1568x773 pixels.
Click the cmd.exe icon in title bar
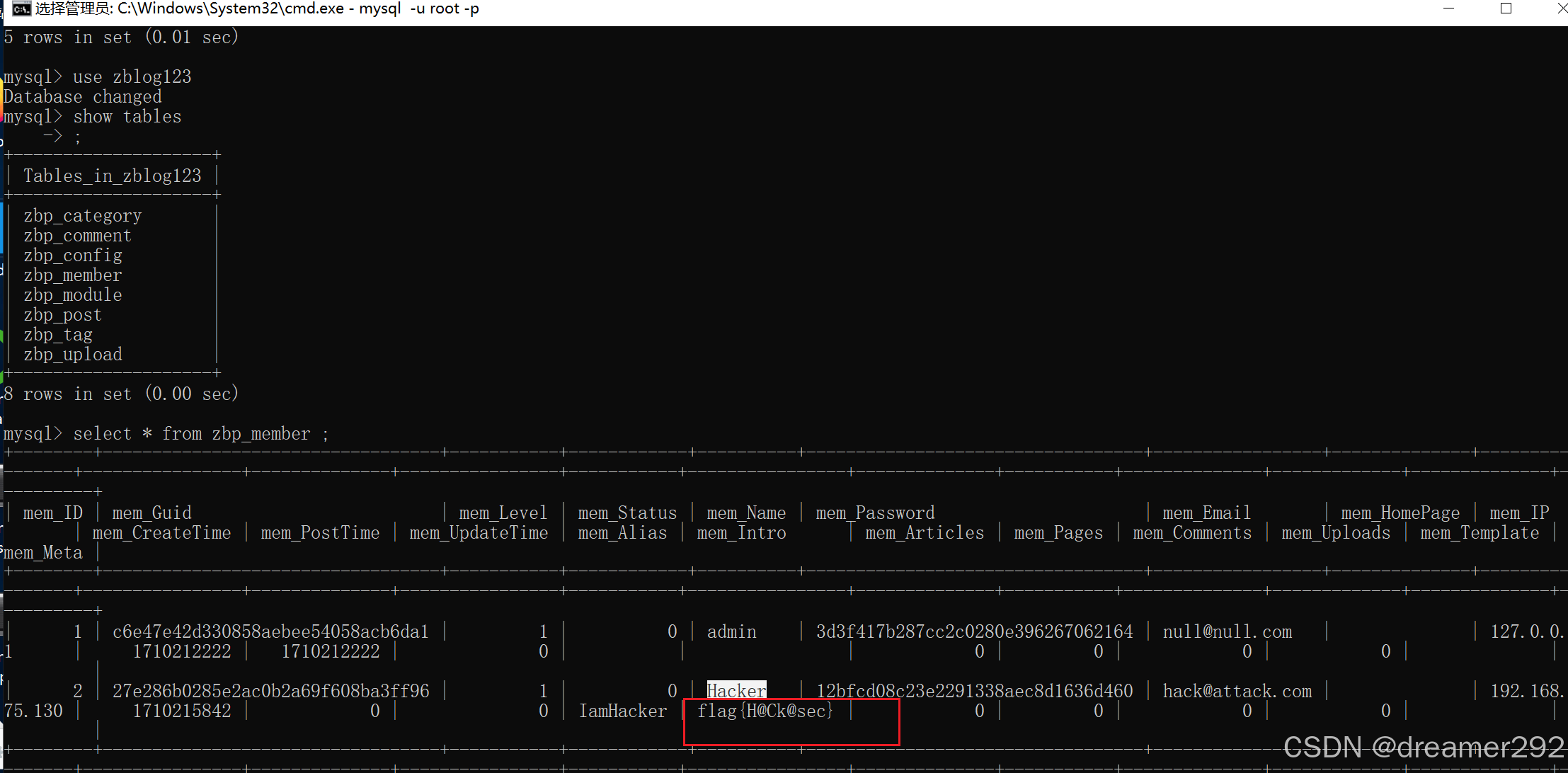[21, 8]
